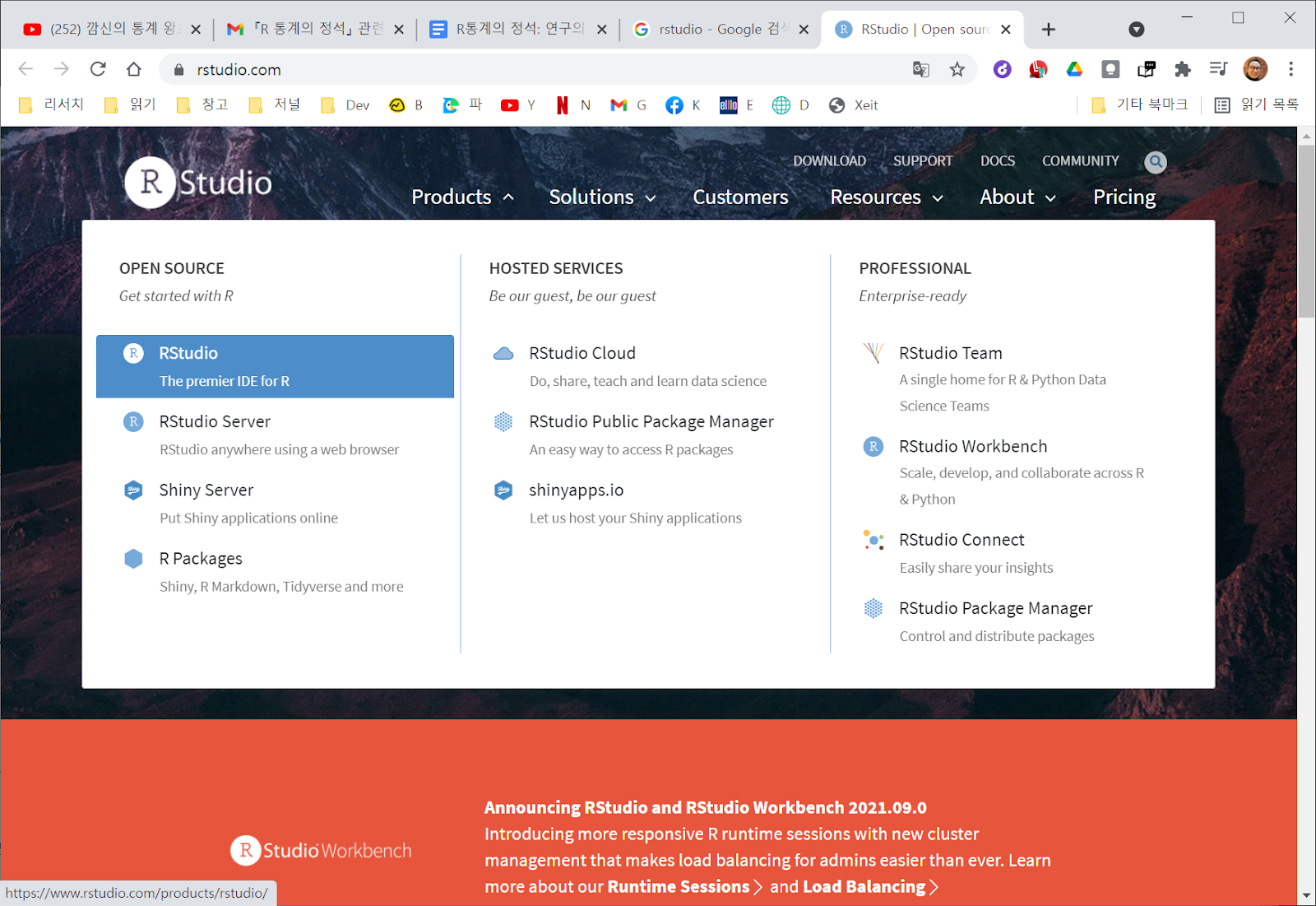
Task: Open a new browser tab
Action: [x=1048, y=30]
